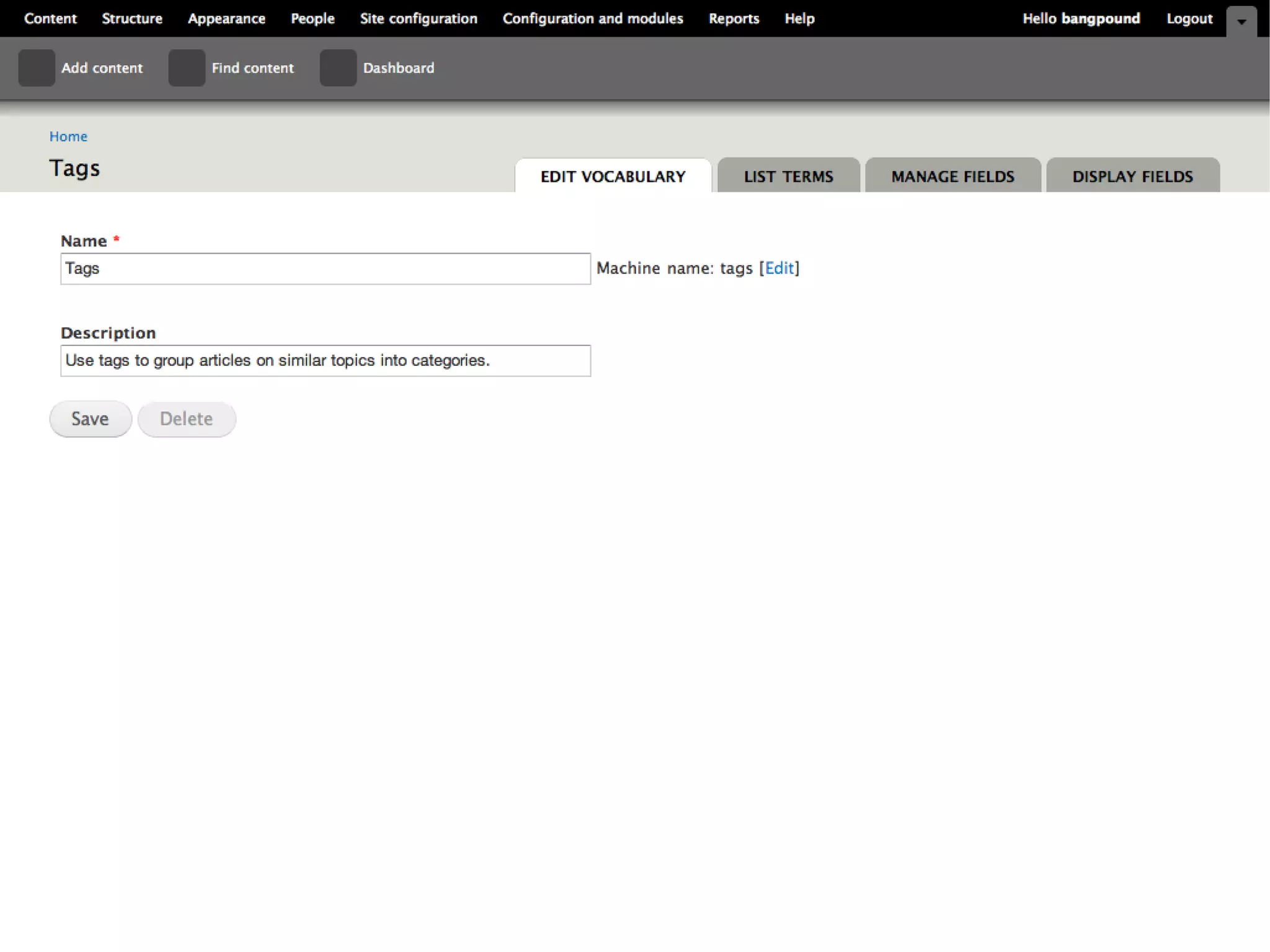This screenshot has height=952, width=1270.
Task: Follow the Home breadcrumb link
Action: click(68, 136)
